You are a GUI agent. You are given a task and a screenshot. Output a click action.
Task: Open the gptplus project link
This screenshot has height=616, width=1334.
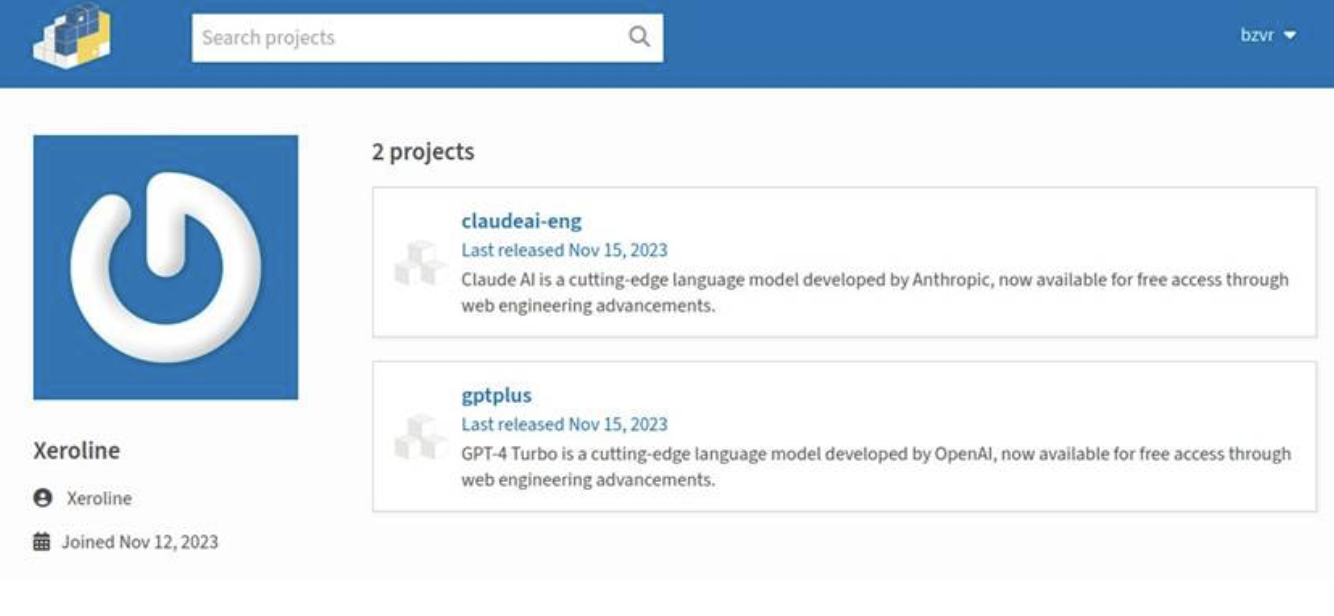496,395
